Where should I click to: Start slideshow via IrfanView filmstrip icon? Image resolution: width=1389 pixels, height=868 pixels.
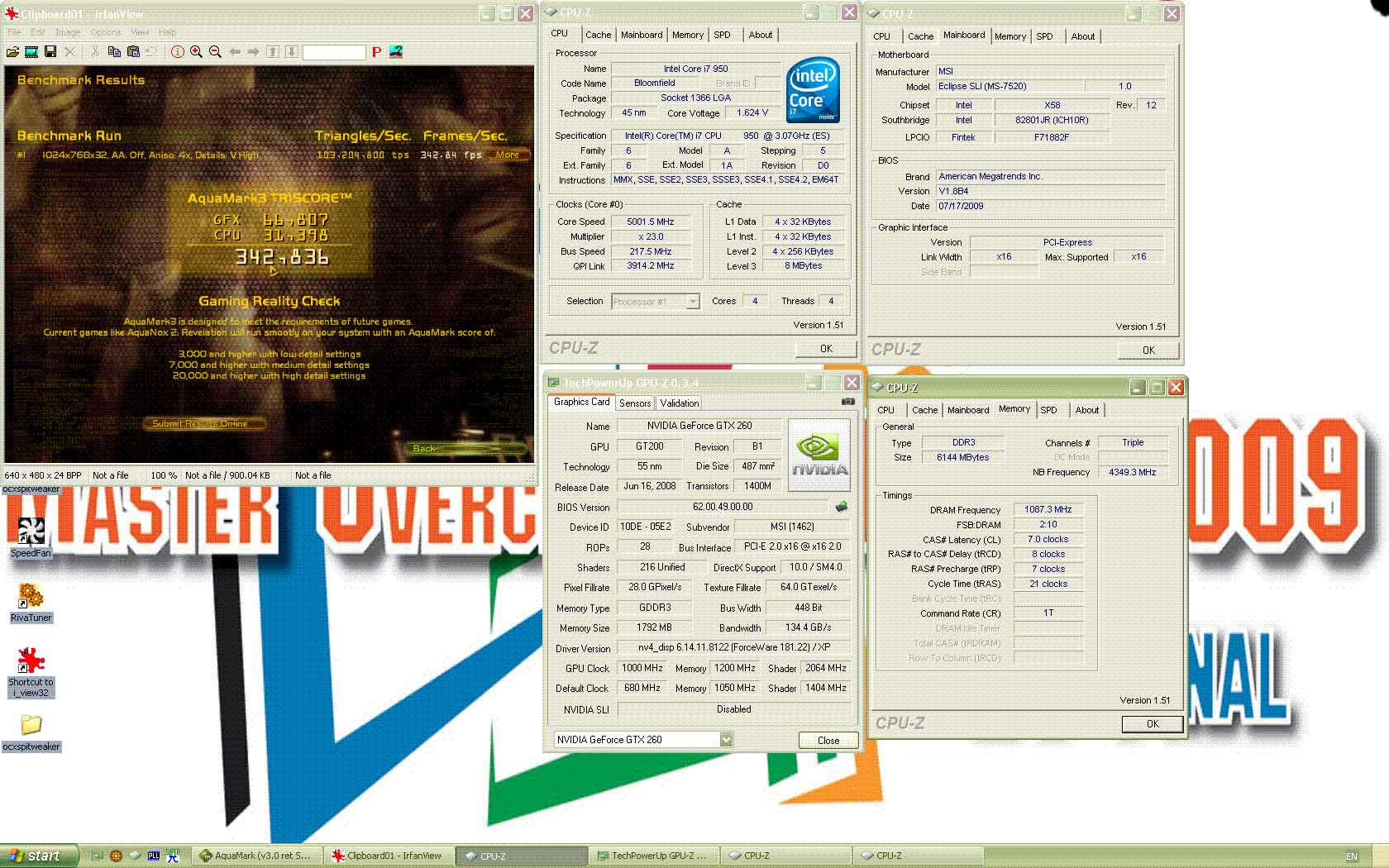31,51
